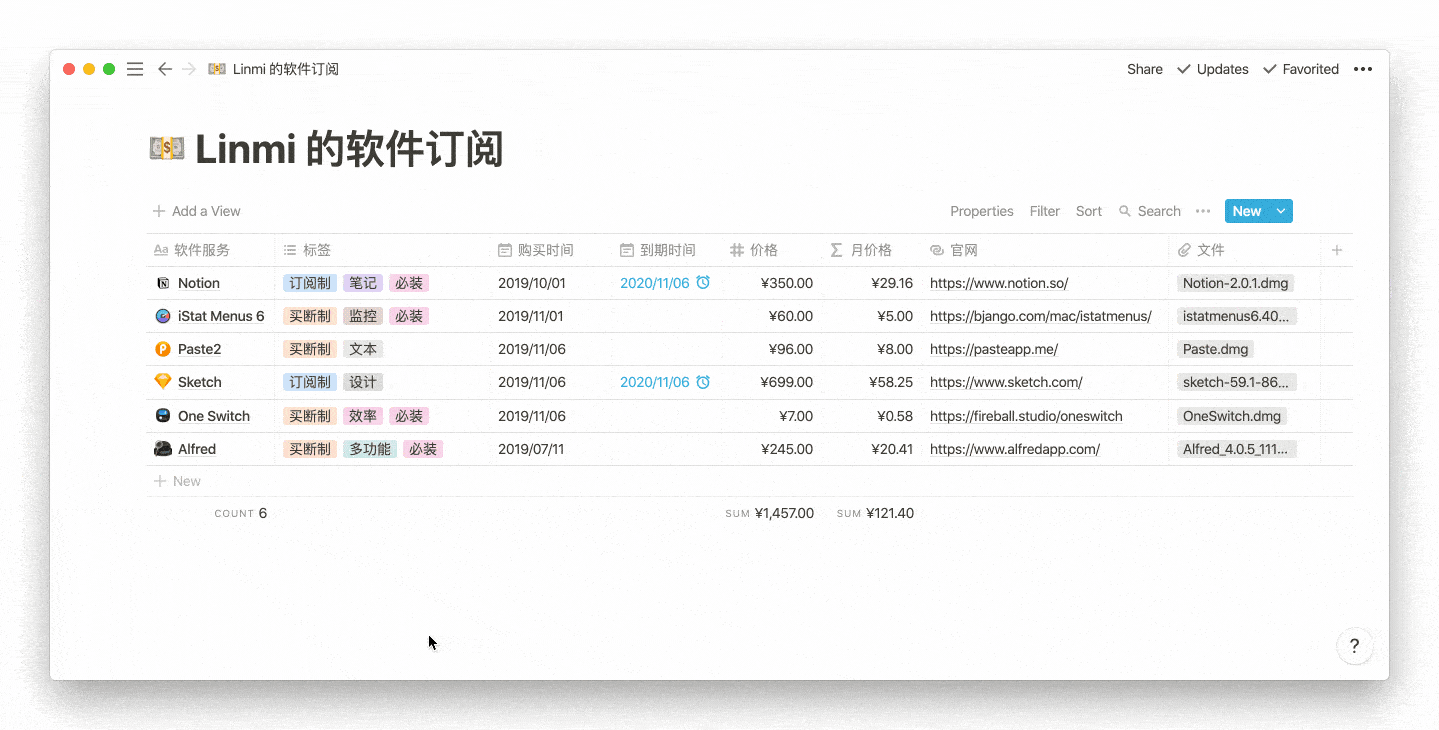The height and width of the screenshot is (730, 1439).
Task: Open the 月价格 column header menu
Action: (872, 250)
